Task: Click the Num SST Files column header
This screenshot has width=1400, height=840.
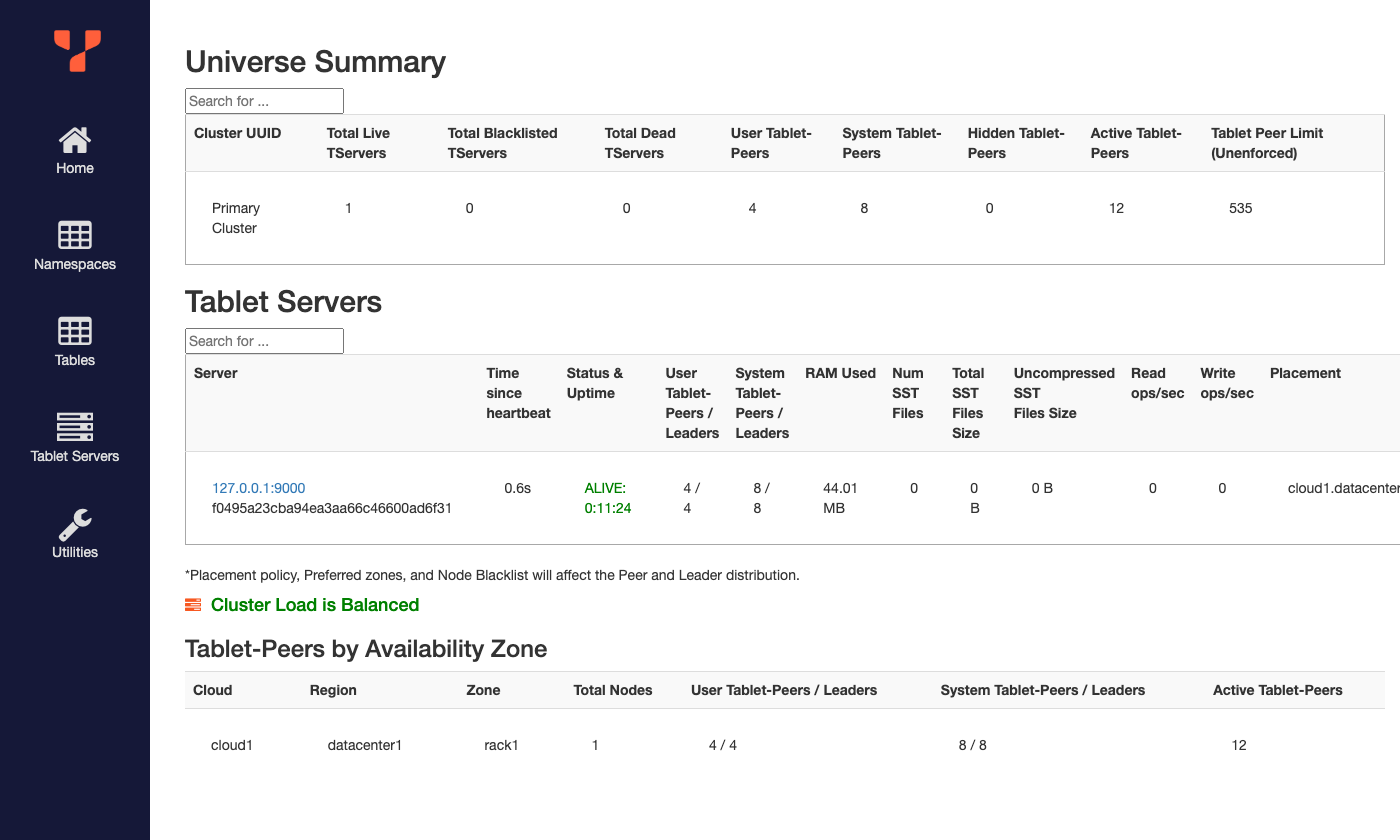Action: tap(908, 393)
